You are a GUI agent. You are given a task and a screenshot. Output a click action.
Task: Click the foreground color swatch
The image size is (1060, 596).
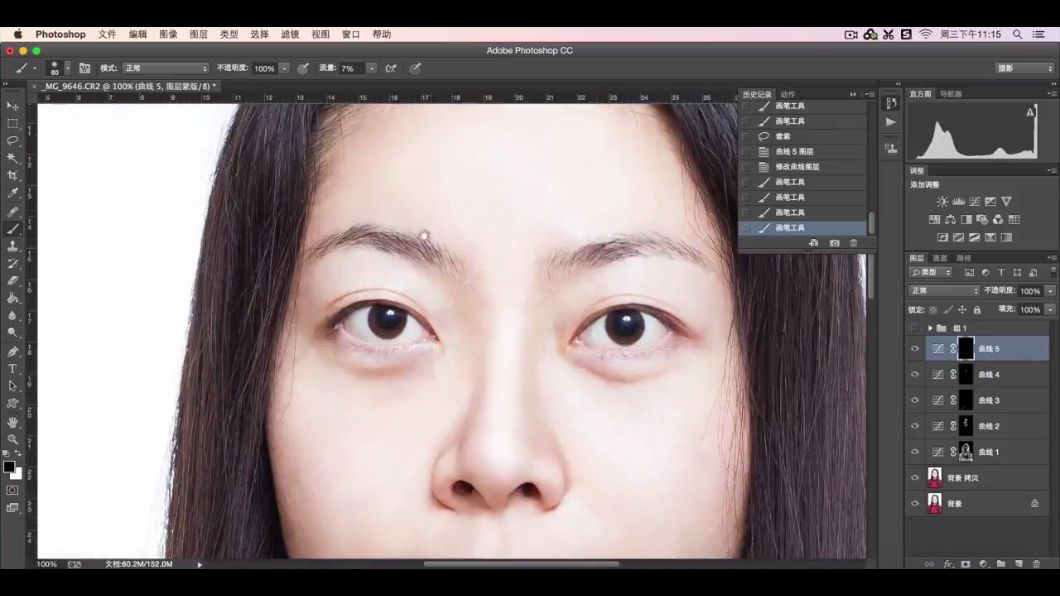(9, 467)
